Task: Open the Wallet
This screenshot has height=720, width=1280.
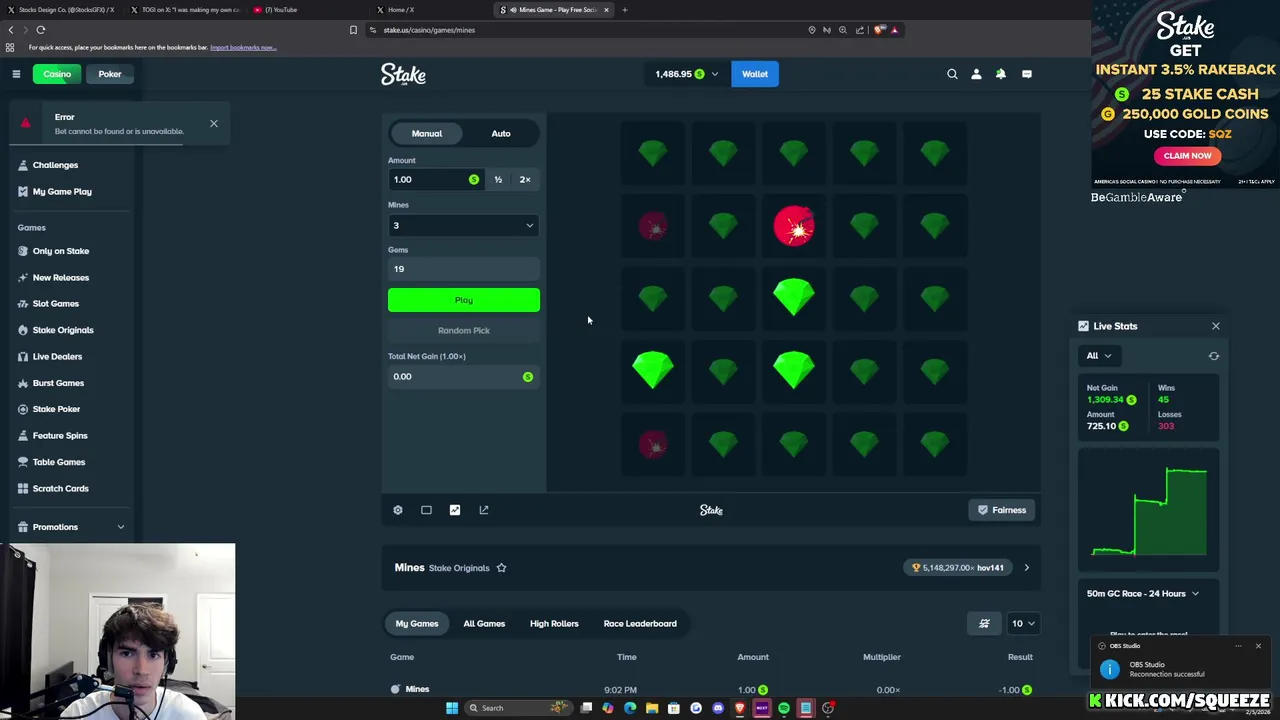Action: (755, 74)
